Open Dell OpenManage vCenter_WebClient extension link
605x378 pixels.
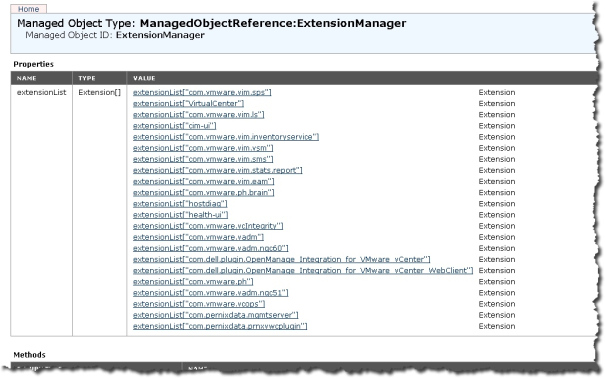pyautogui.click(x=303, y=271)
